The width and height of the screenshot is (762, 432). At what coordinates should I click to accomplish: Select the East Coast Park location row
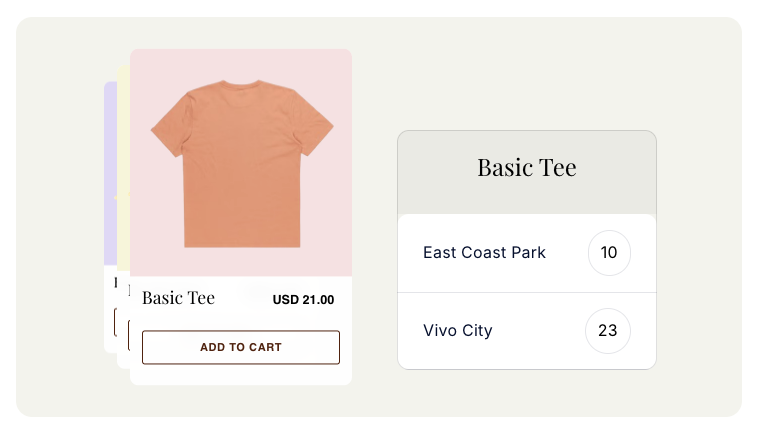[485, 253]
